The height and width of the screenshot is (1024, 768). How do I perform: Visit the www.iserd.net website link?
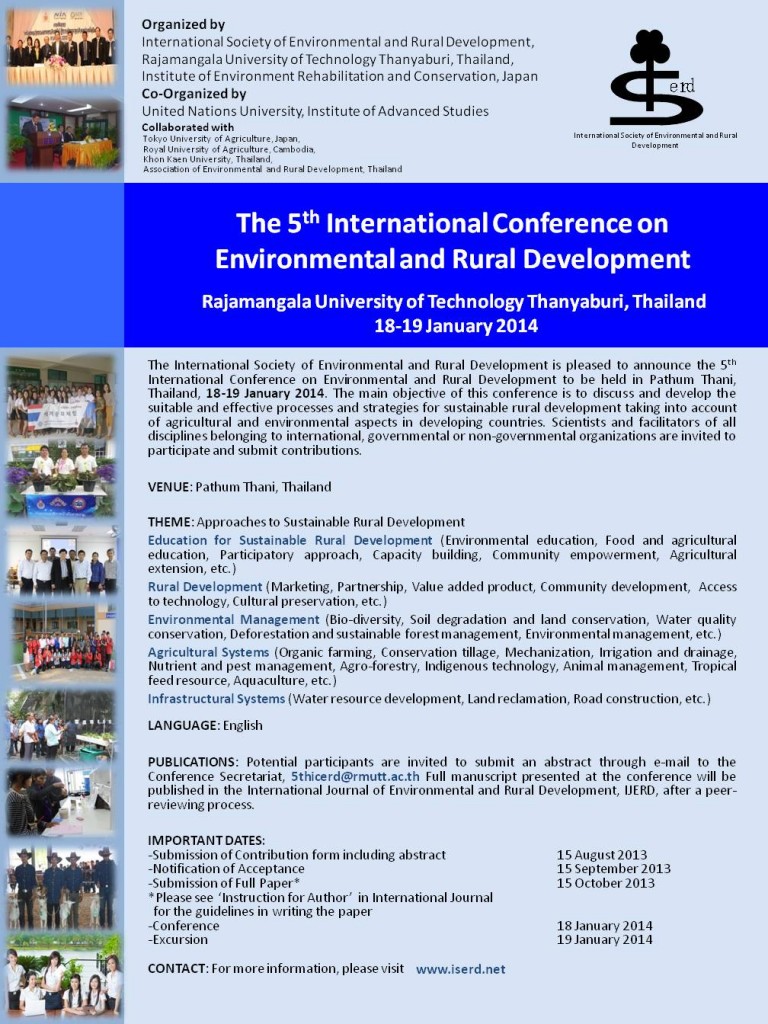460,969
